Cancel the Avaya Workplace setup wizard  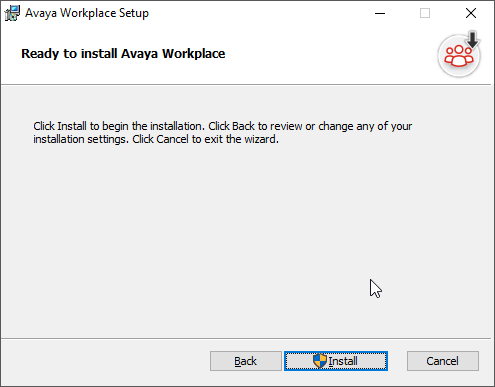pyautogui.click(x=443, y=361)
